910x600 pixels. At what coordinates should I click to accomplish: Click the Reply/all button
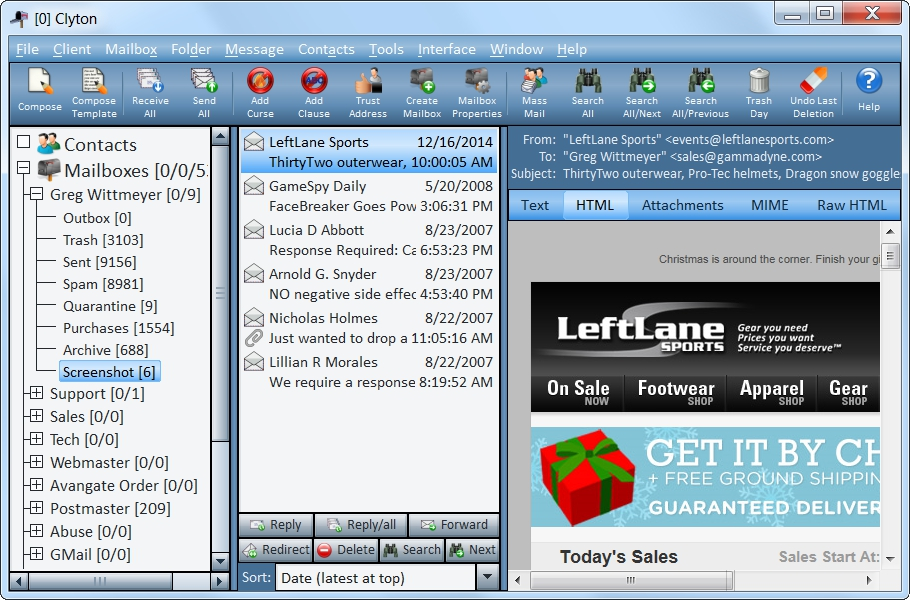[x=361, y=525]
